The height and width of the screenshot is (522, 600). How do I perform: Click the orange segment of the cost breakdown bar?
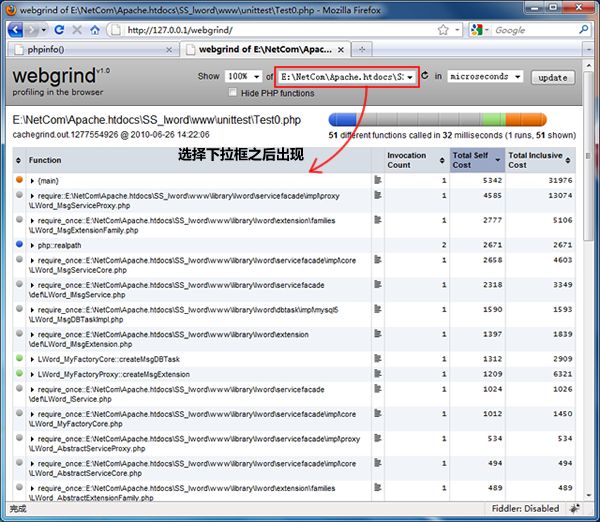tap(526, 119)
